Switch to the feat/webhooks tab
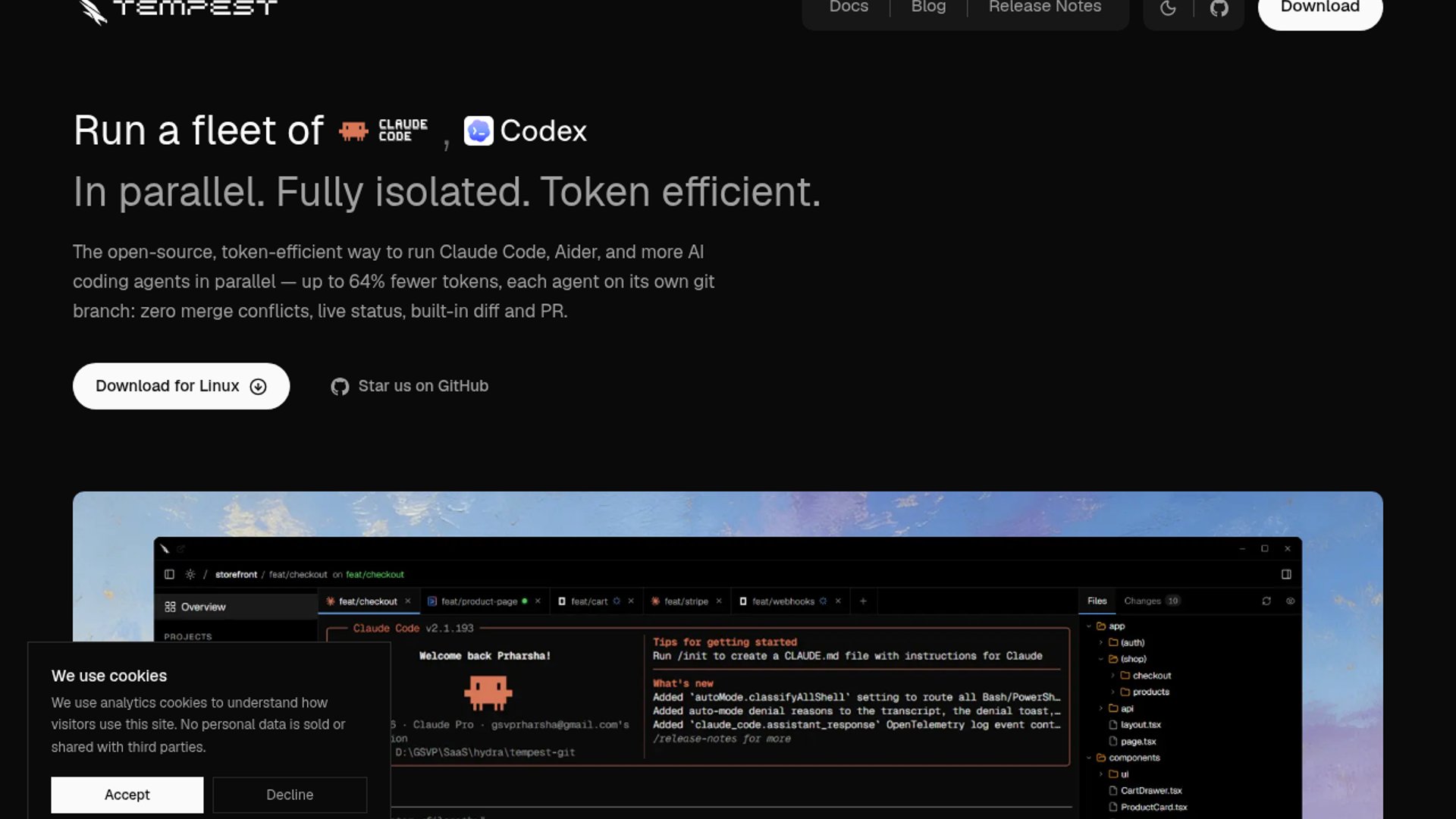 point(783,601)
